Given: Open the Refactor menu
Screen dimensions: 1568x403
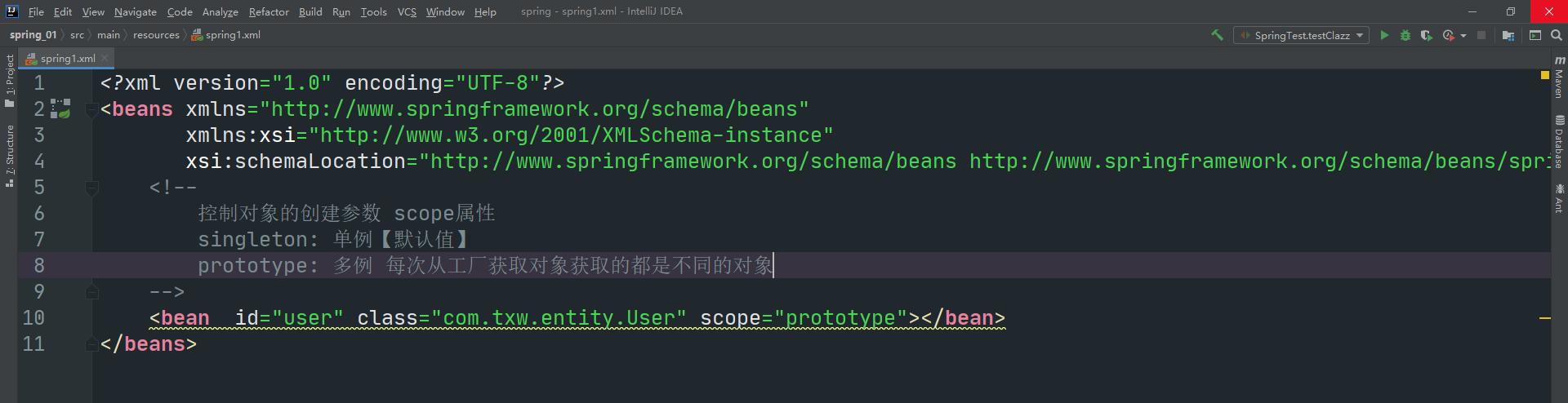Looking at the screenshot, I should 269,11.
